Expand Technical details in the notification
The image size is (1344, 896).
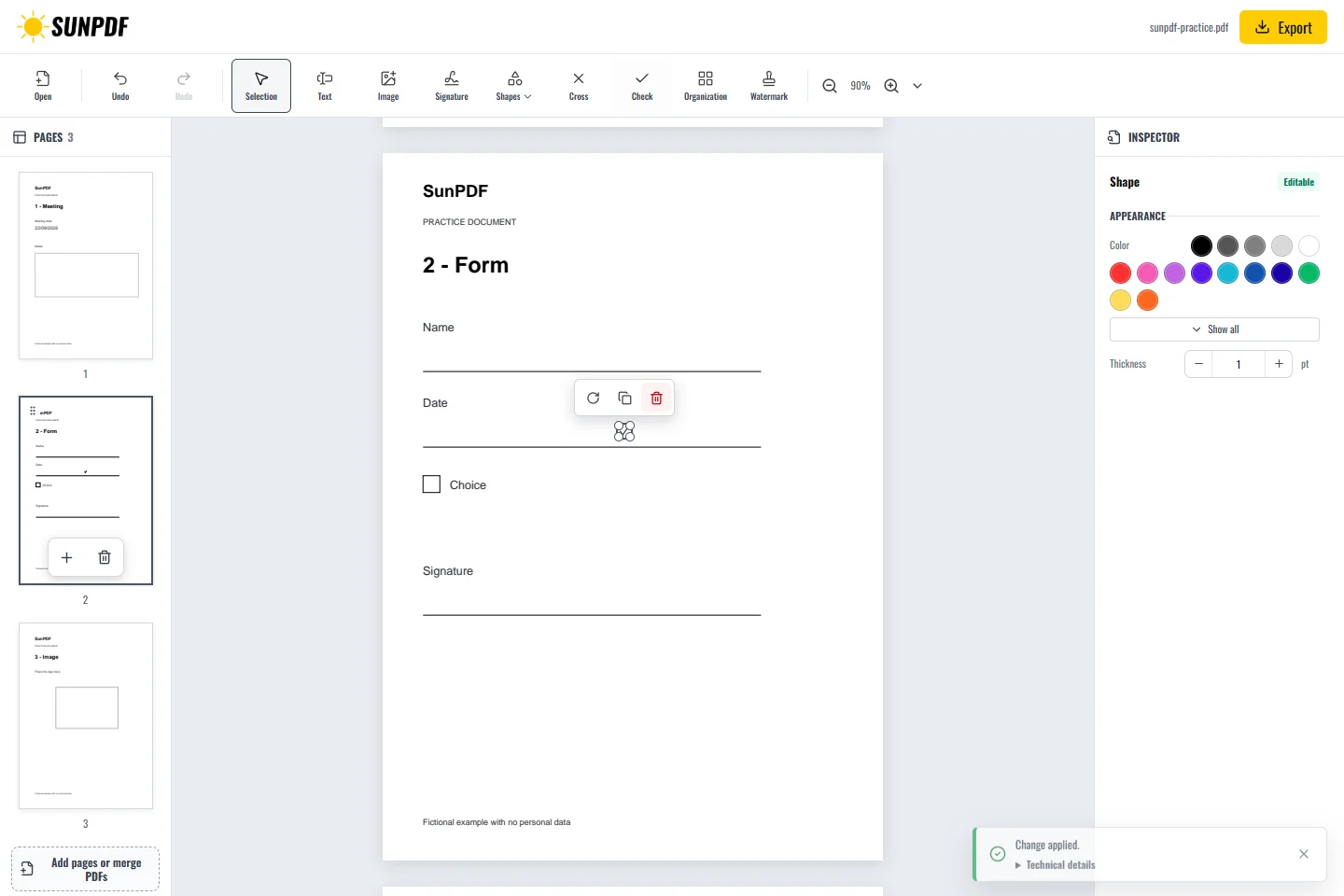click(1056, 865)
